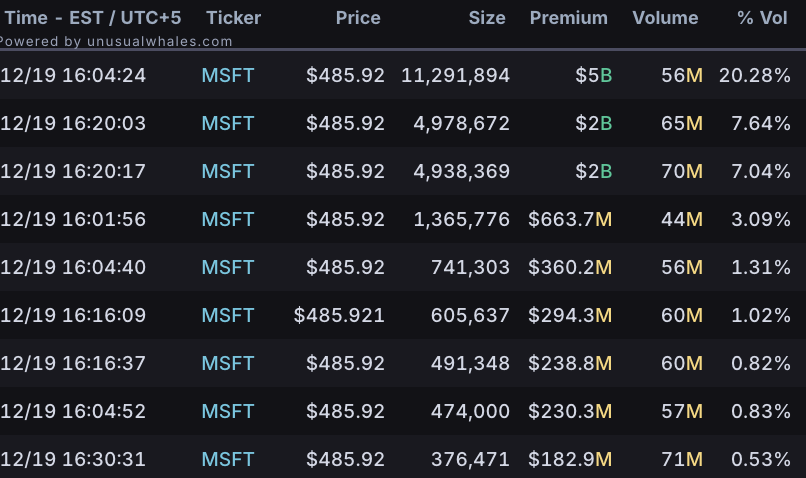Sort by the Premium column header
The width and height of the screenshot is (806, 478).
[x=569, y=18]
